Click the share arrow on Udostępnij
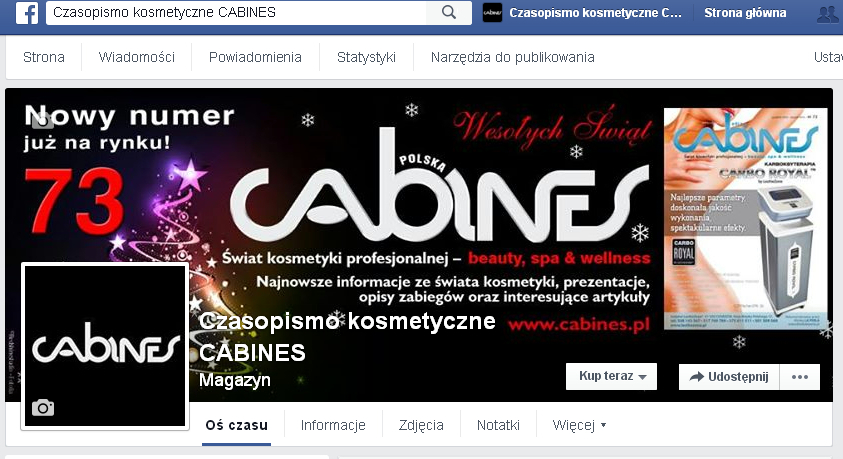 [697, 377]
